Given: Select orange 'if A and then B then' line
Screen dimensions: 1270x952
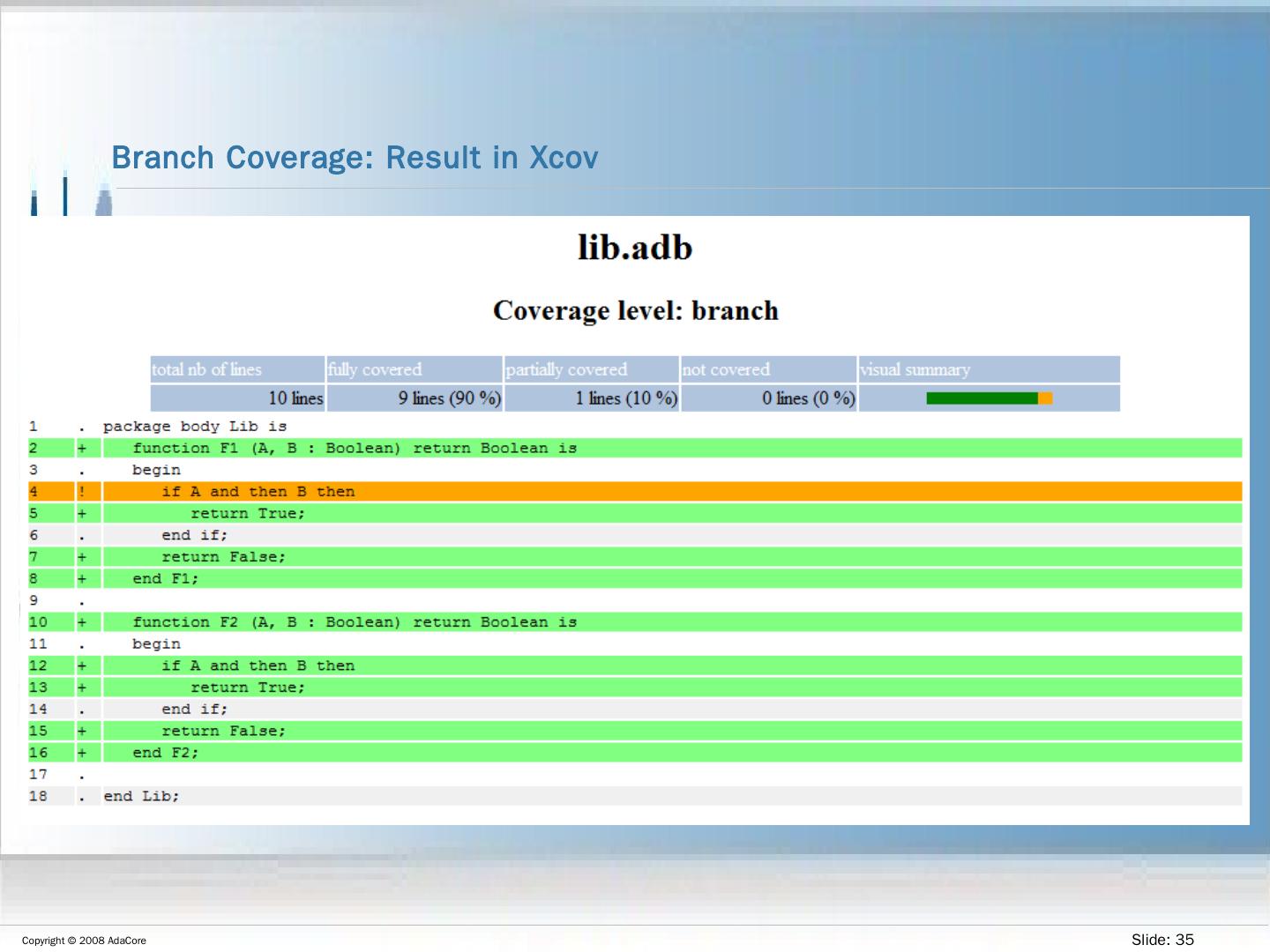Looking at the screenshot, I should [258, 492].
